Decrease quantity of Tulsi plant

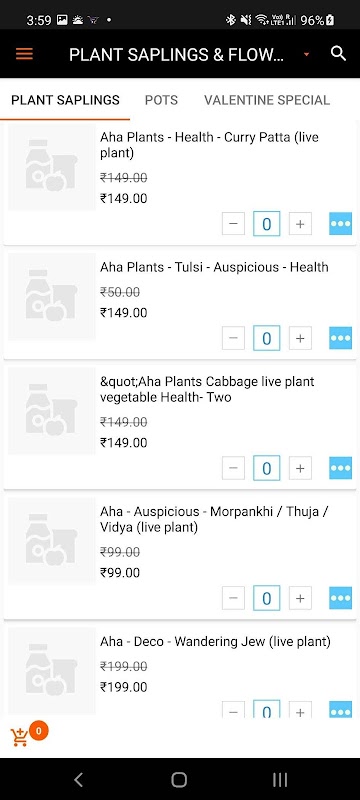[x=233, y=338]
